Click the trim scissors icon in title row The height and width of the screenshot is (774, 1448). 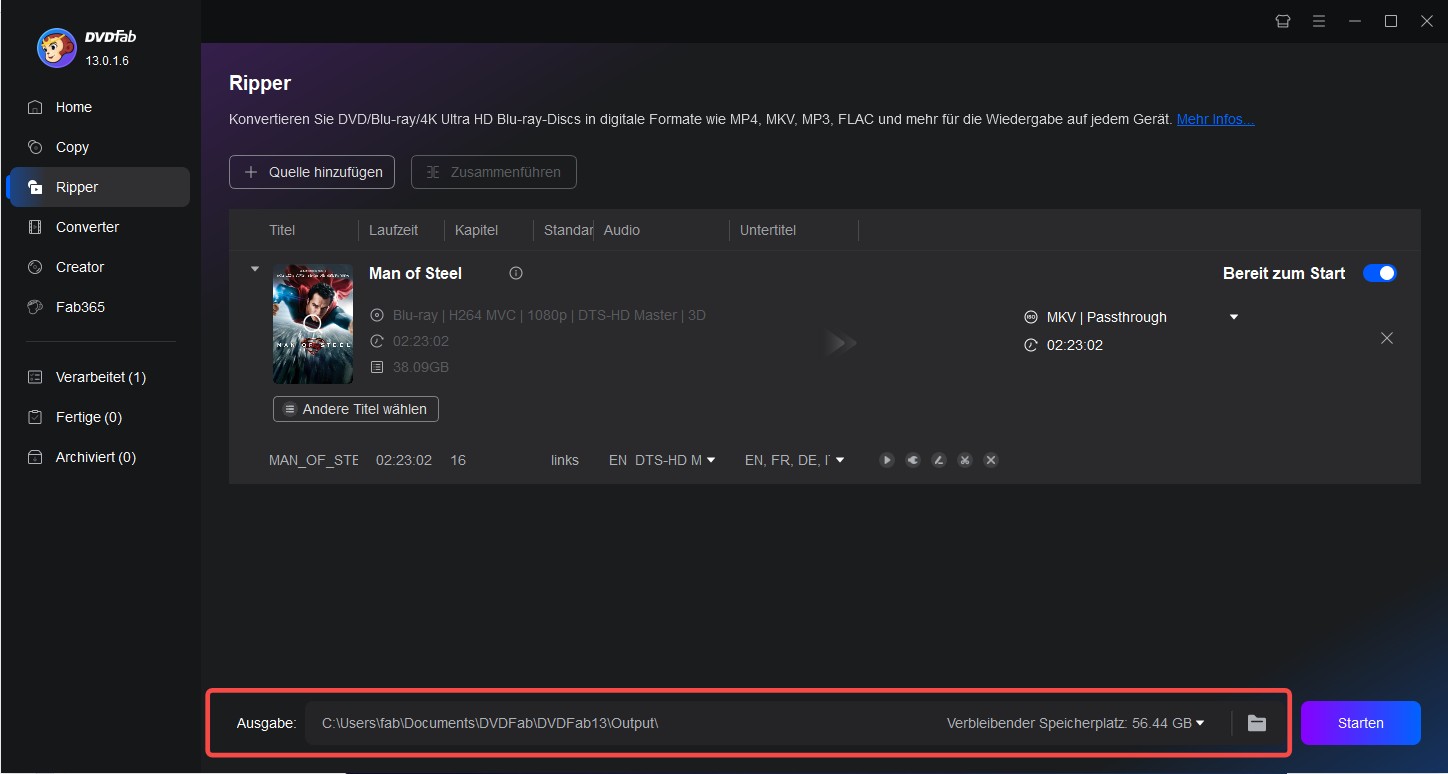tap(965, 460)
